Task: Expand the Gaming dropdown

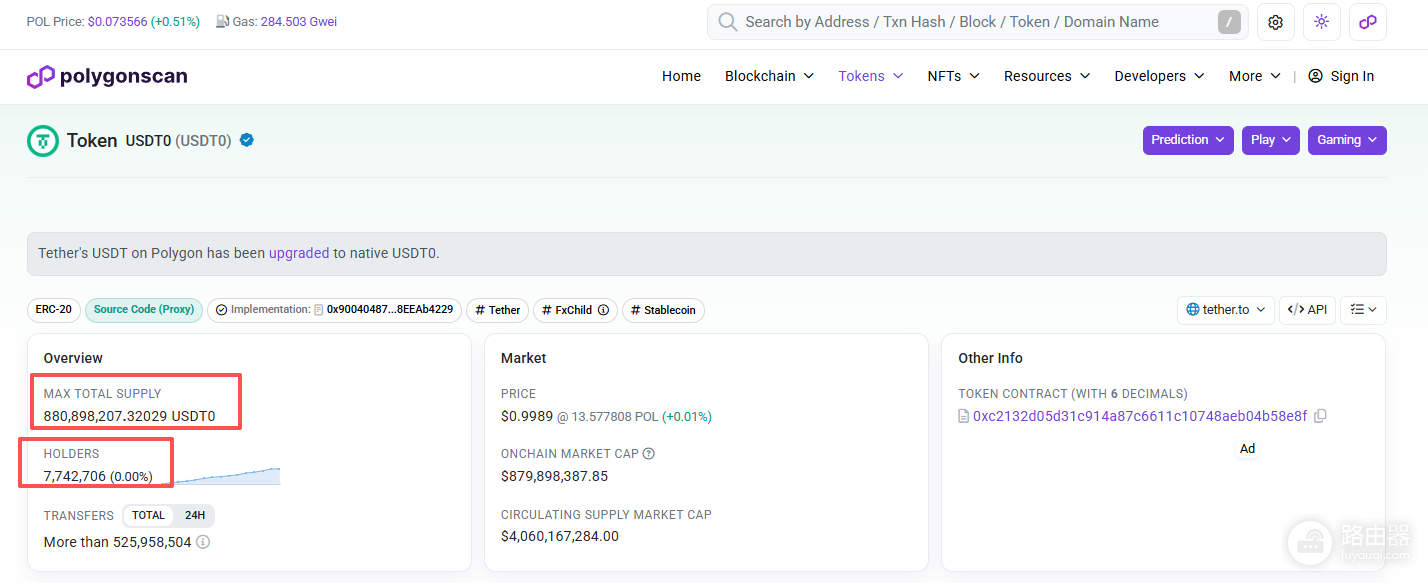Action: [1347, 140]
